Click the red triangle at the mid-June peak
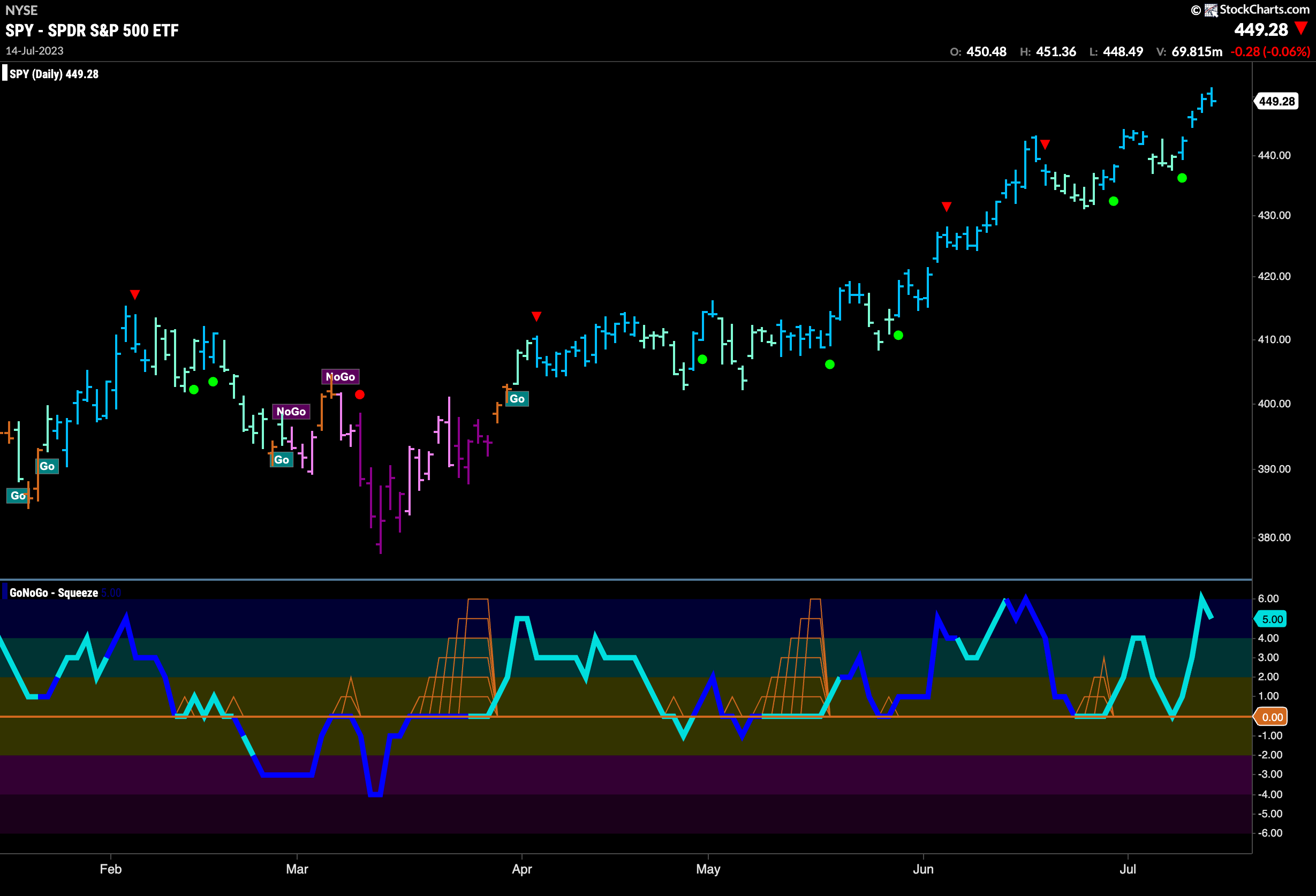The width and height of the screenshot is (1316, 896). coord(1045,145)
